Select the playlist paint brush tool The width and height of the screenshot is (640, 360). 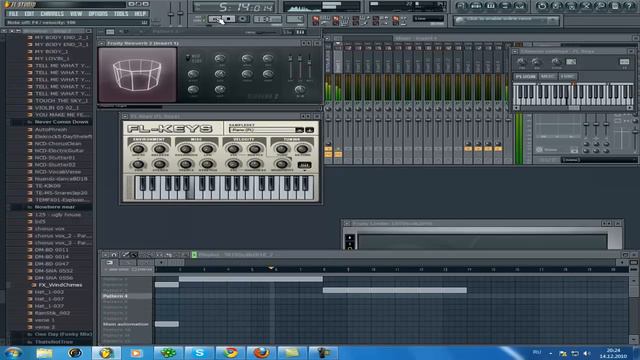(x=134, y=255)
